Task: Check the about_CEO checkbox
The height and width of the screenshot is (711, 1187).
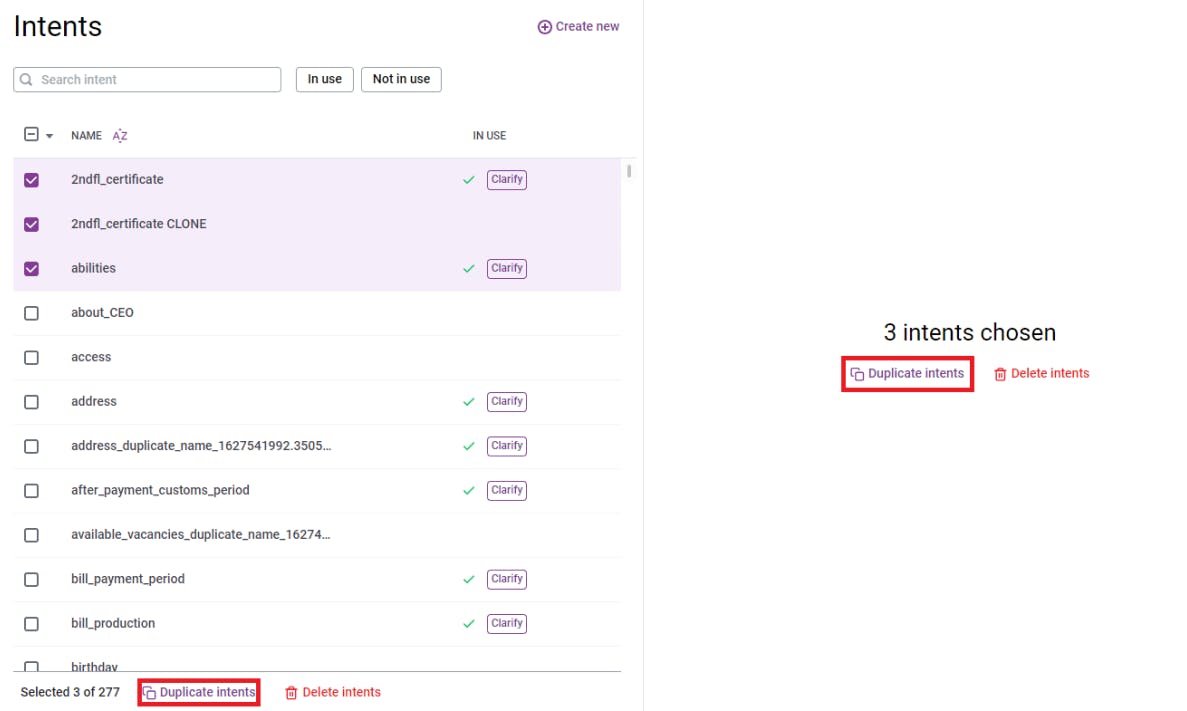Action: click(31, 313)
